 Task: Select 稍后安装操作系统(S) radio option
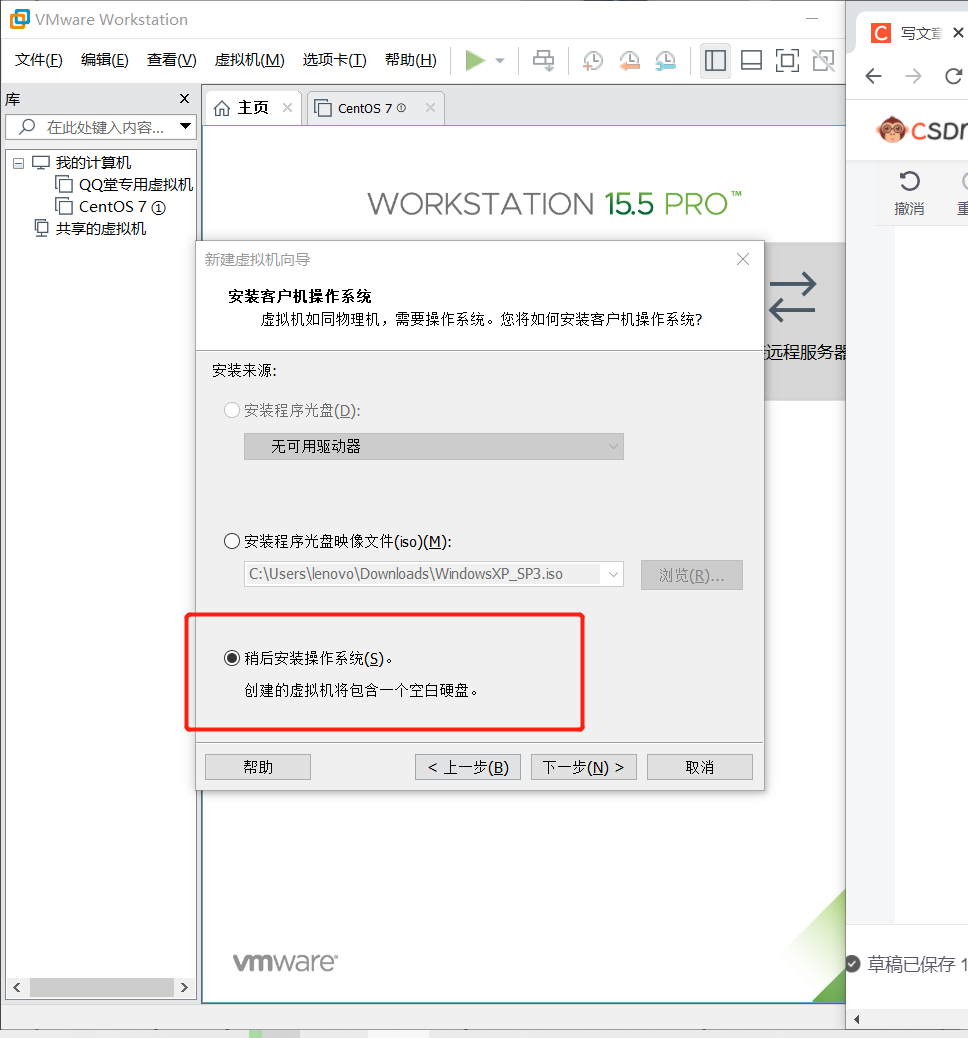pos(232,658)
